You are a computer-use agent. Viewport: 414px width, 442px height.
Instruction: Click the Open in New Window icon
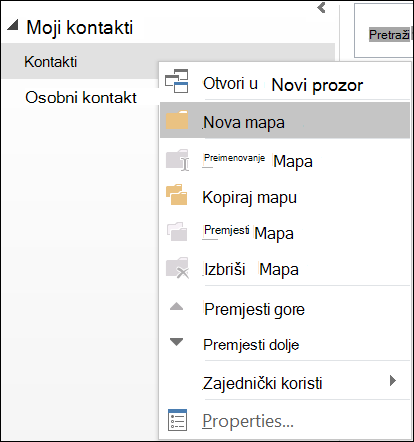tap(177, 81)
